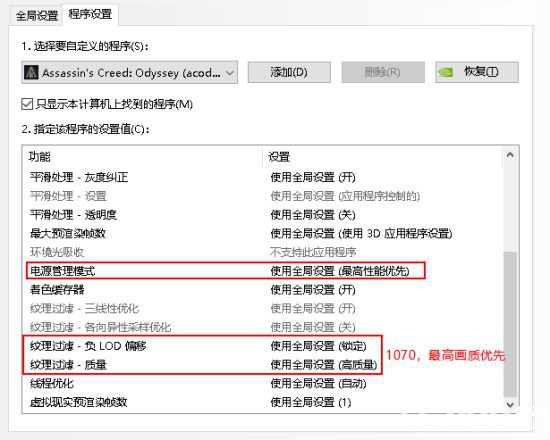This screenshot has height=440, width=550.
Task: Select the 线程优化 row
Action: pyautogui.click(x=263, y=384)
